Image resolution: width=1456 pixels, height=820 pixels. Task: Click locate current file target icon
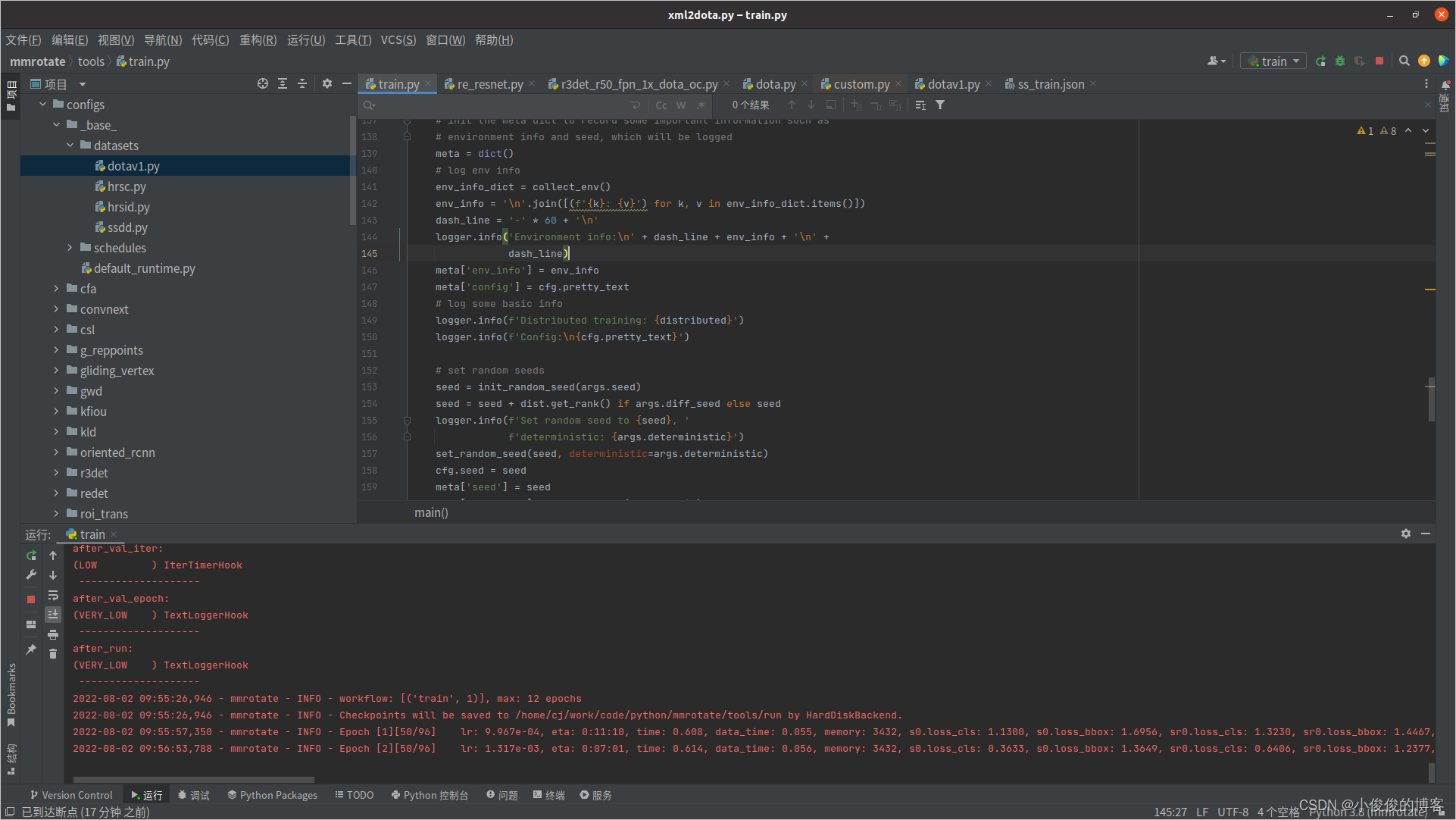pyautogui.click(x=263, y=84)
